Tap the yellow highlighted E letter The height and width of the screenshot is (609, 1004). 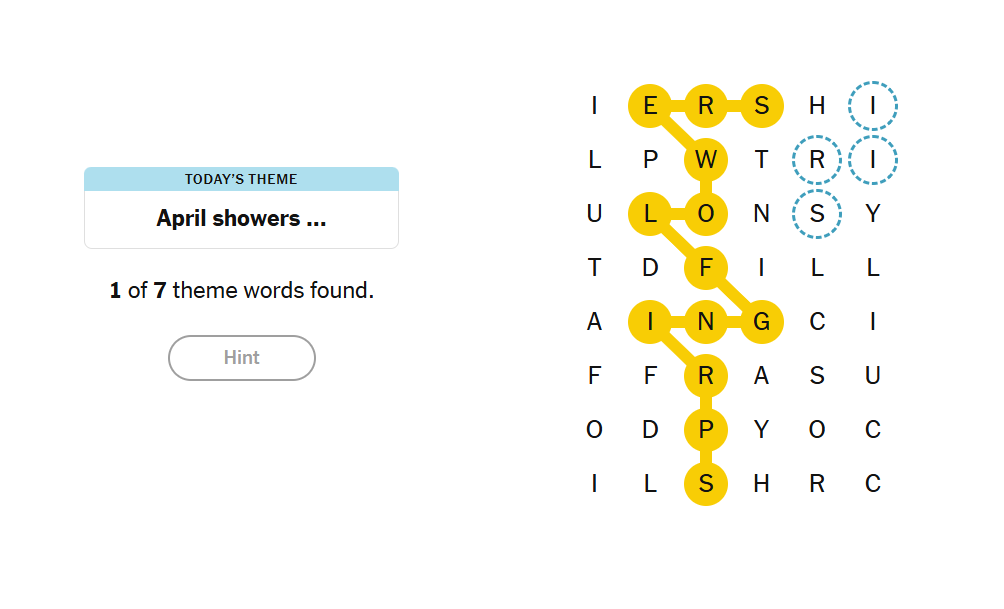(650, 106)
